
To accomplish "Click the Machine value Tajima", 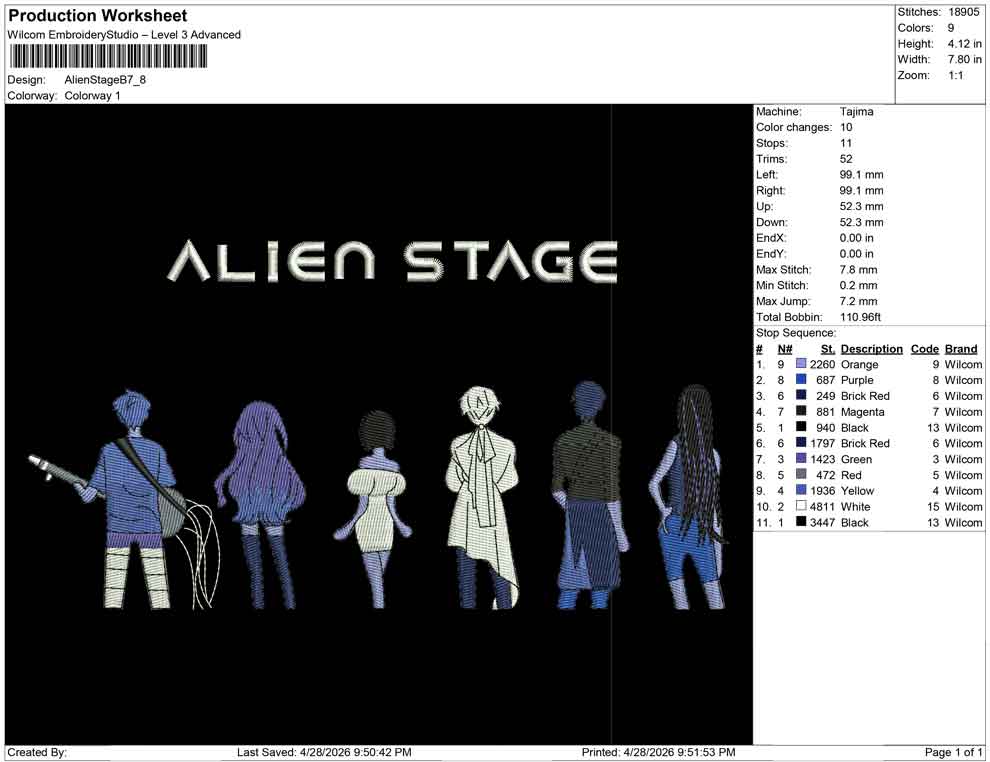I will click(x=857, y=111).
